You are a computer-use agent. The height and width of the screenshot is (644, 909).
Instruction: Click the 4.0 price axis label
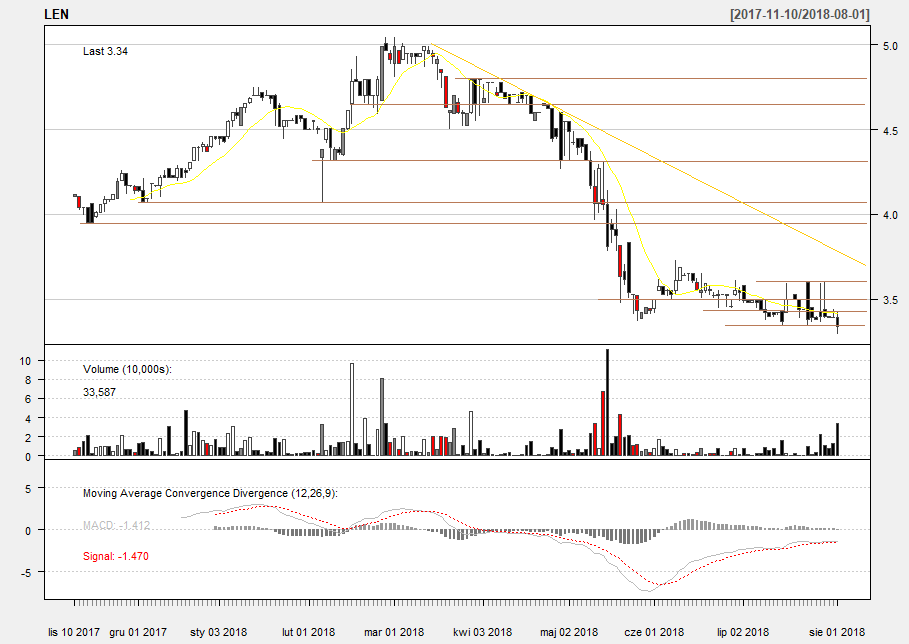[890, 215]
